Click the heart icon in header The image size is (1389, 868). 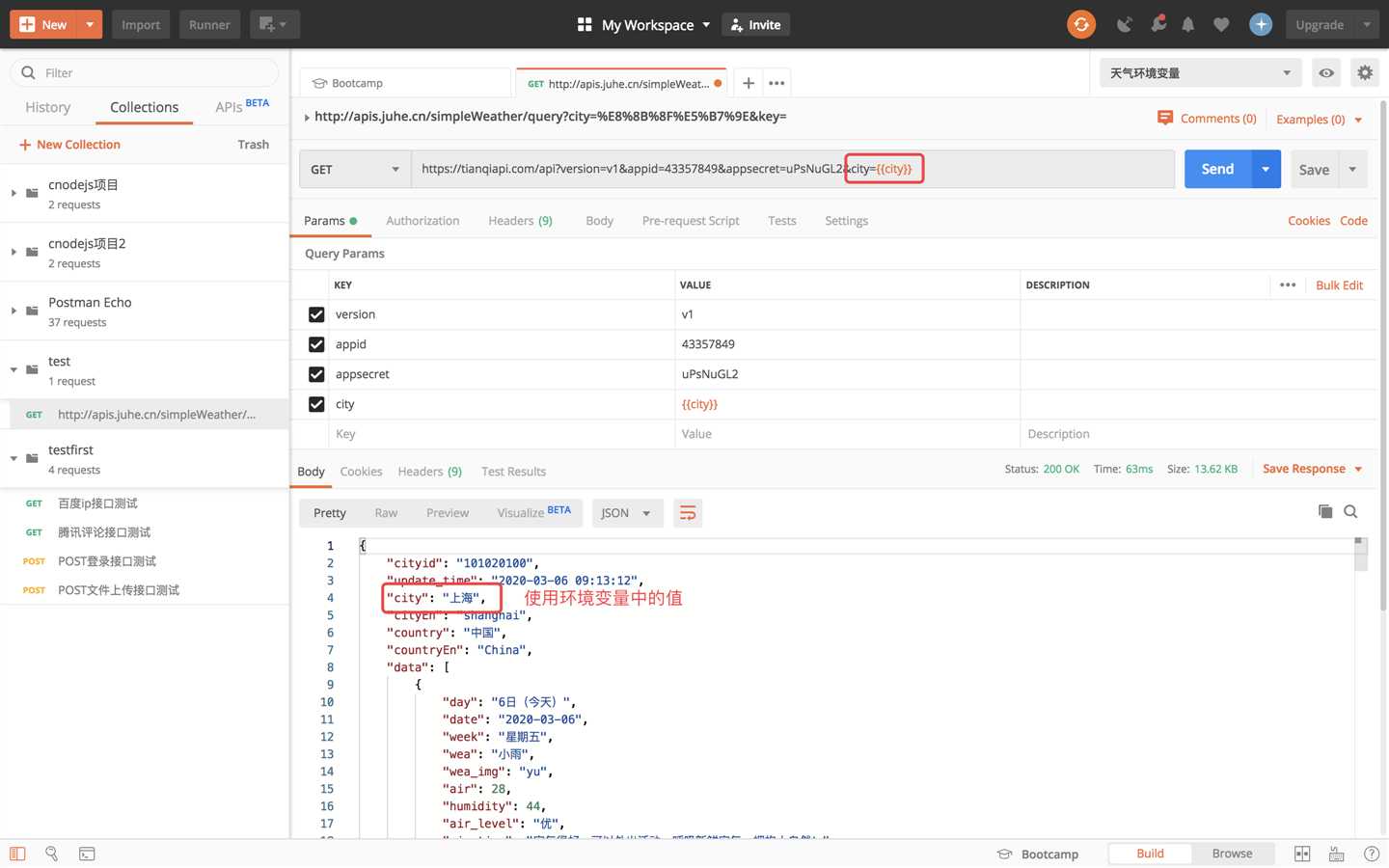[x=1221, y=25]
